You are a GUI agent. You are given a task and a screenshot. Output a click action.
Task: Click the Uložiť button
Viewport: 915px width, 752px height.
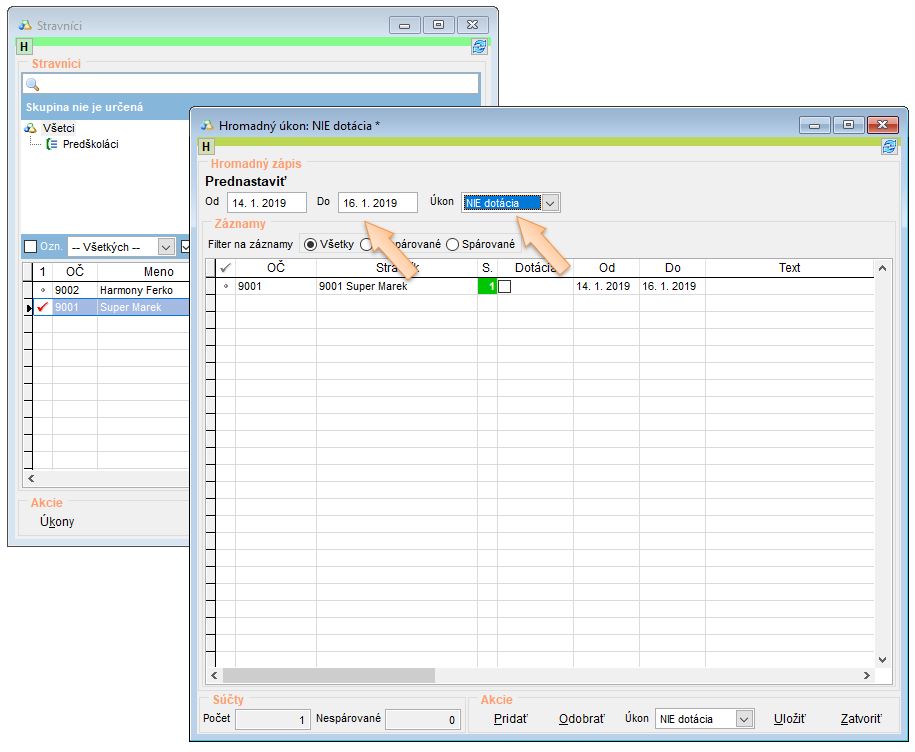click(x=789, y=719)
